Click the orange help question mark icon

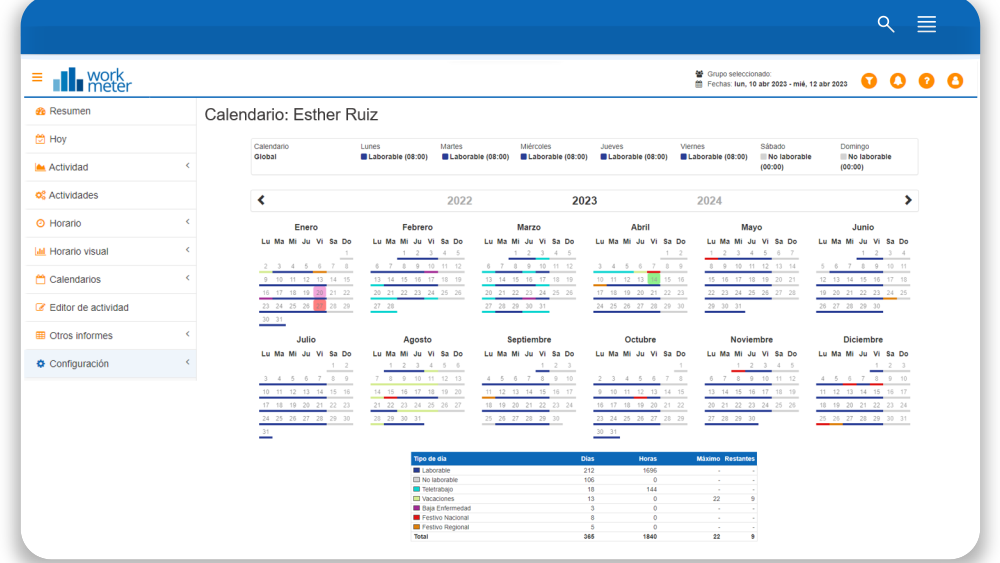point(927,80)
